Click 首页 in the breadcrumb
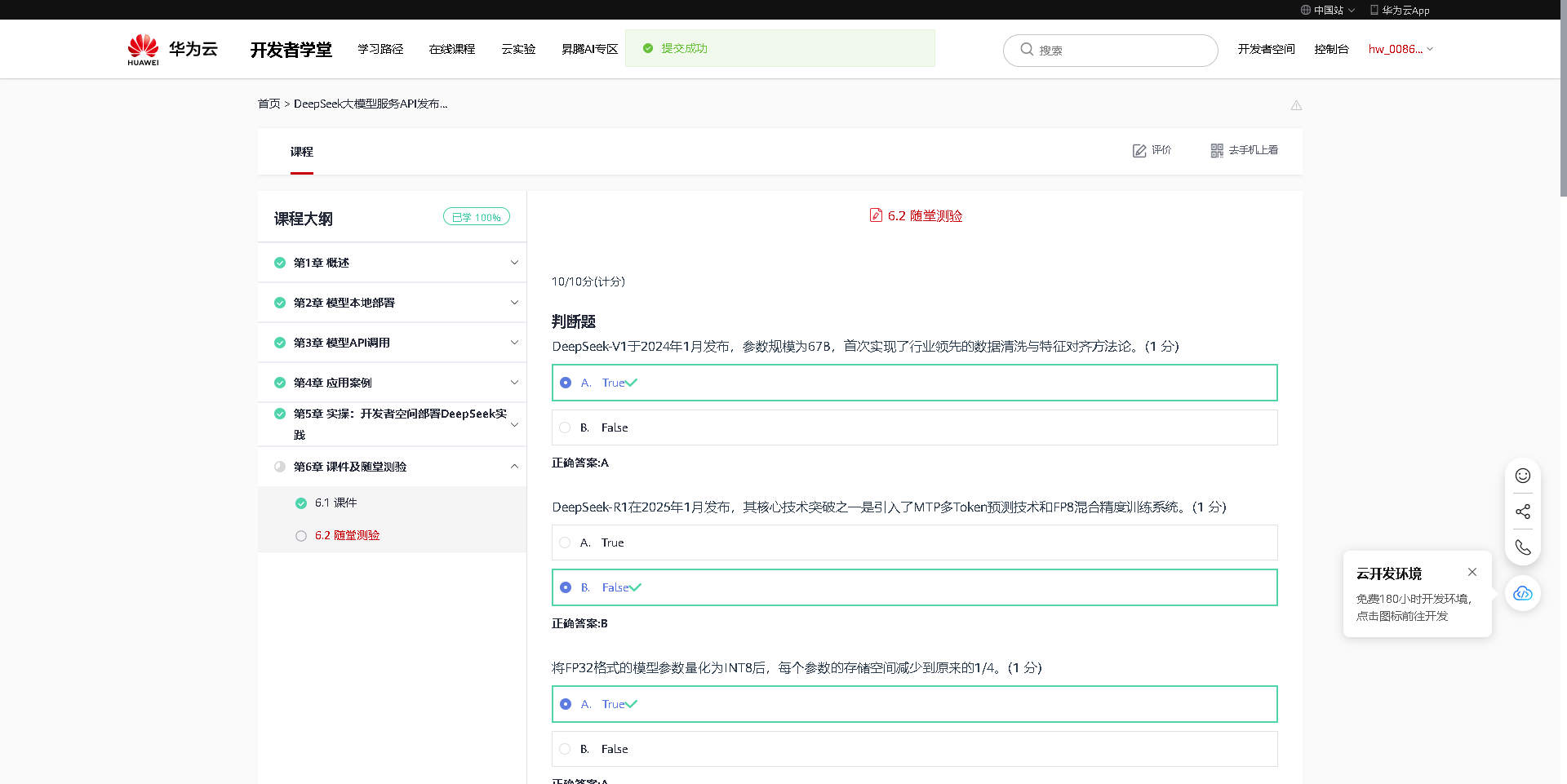 click(x=269, y=104)
